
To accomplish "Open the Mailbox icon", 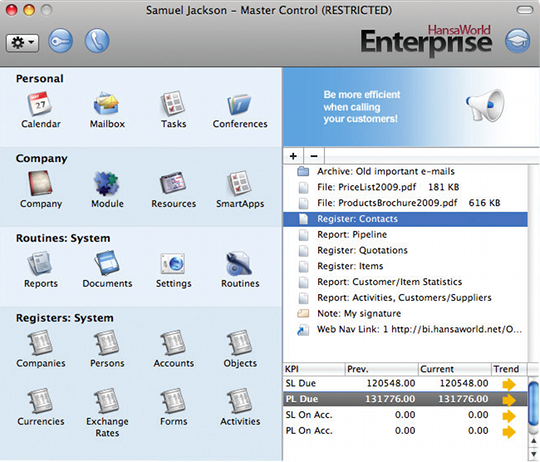I will click(x=107, y=104).
